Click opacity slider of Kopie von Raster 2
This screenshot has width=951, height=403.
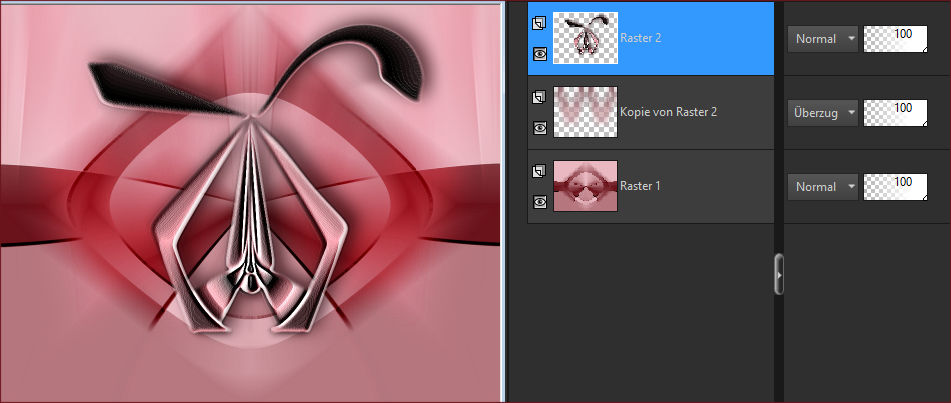[x=895, y=112]
